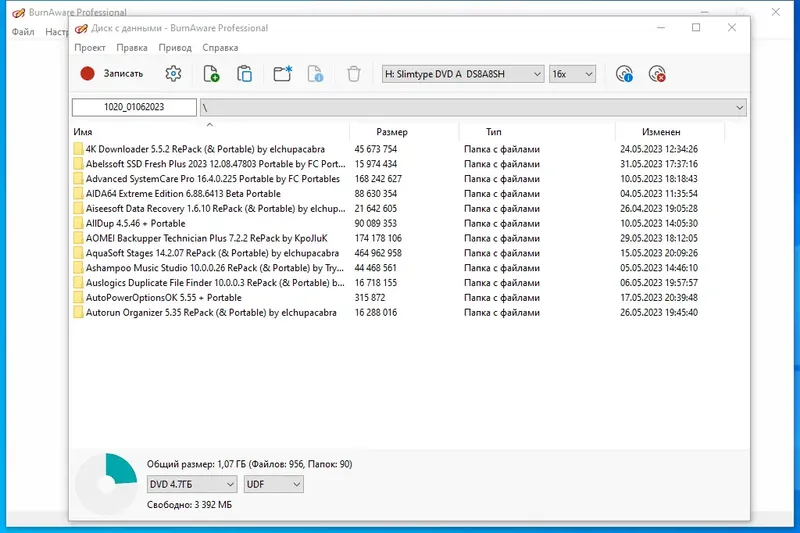
Task: Click folder icon of AIDA64 Extreme row
Action: (78, 193)
